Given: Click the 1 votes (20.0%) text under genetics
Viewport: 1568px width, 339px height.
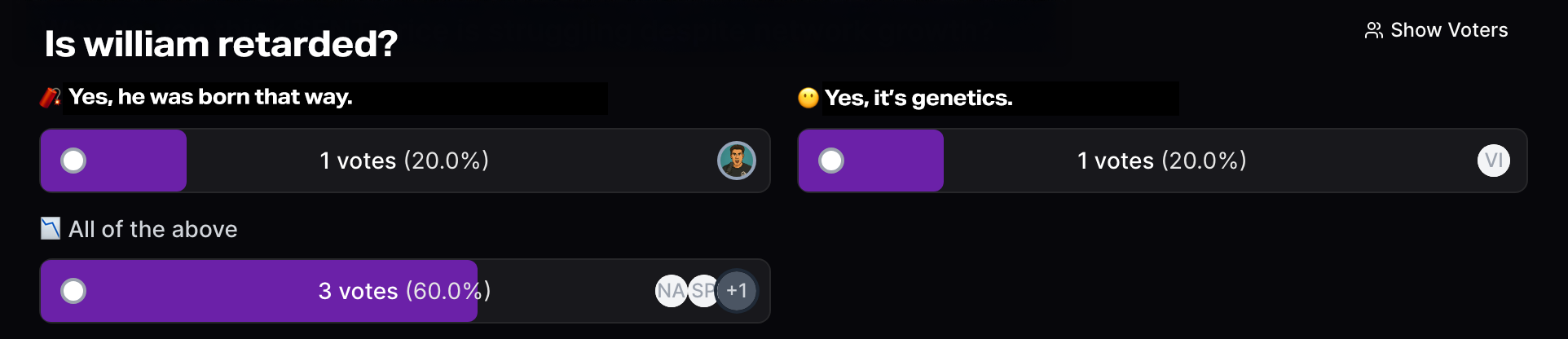Looking at the screenshot, I should (1162, 161).
